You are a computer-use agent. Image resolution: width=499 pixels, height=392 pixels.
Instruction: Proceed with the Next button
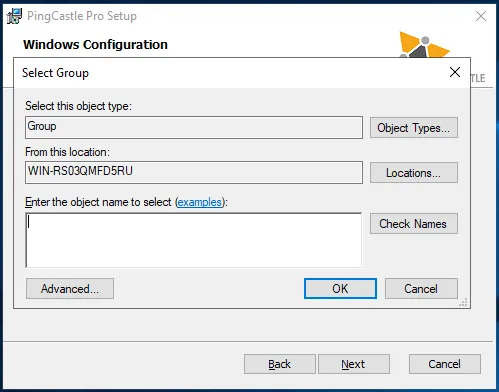(x=354, y=364)
